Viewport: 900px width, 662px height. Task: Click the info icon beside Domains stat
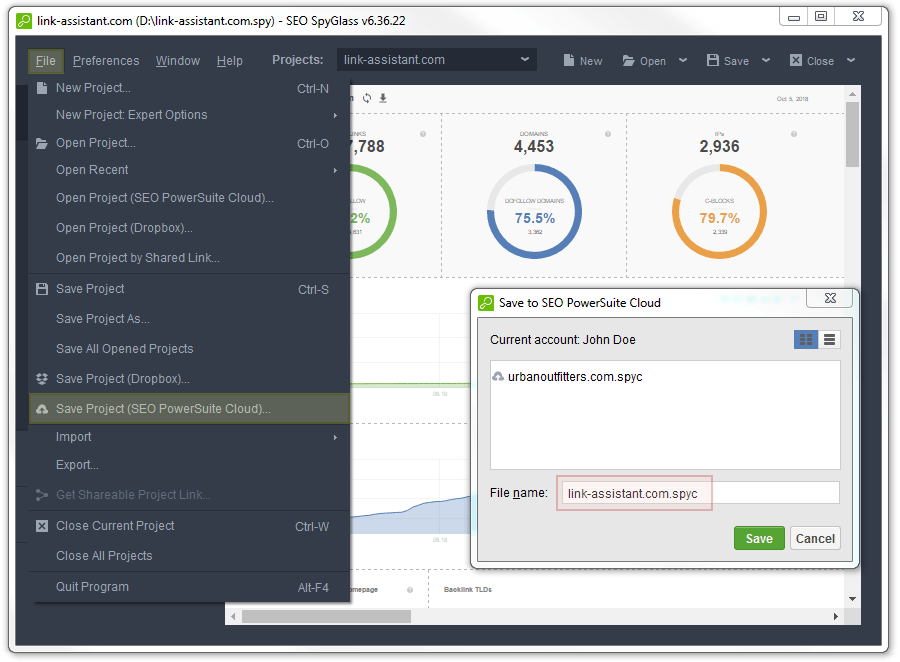click(x=608, y=134)
